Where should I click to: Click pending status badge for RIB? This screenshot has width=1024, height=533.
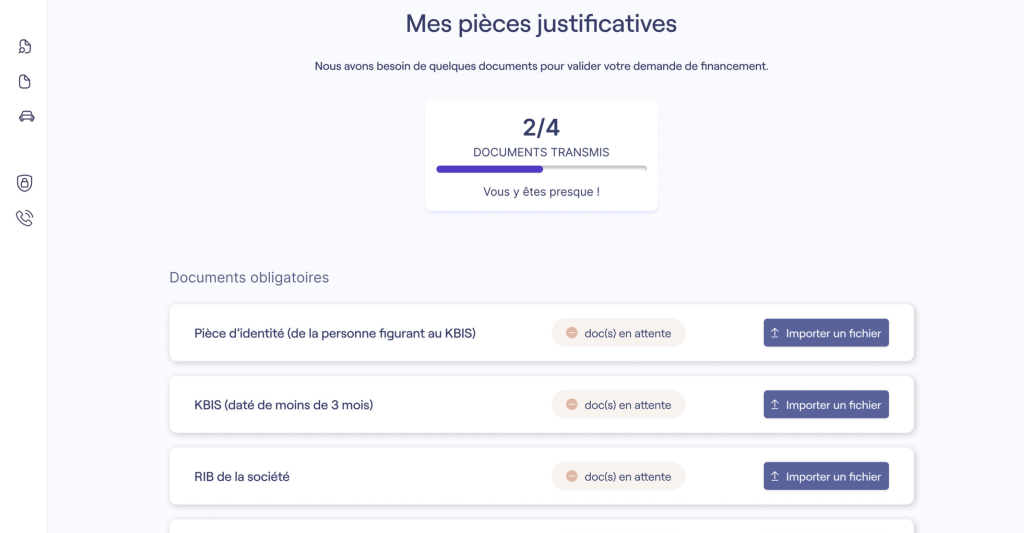click(x=618, y=477)
